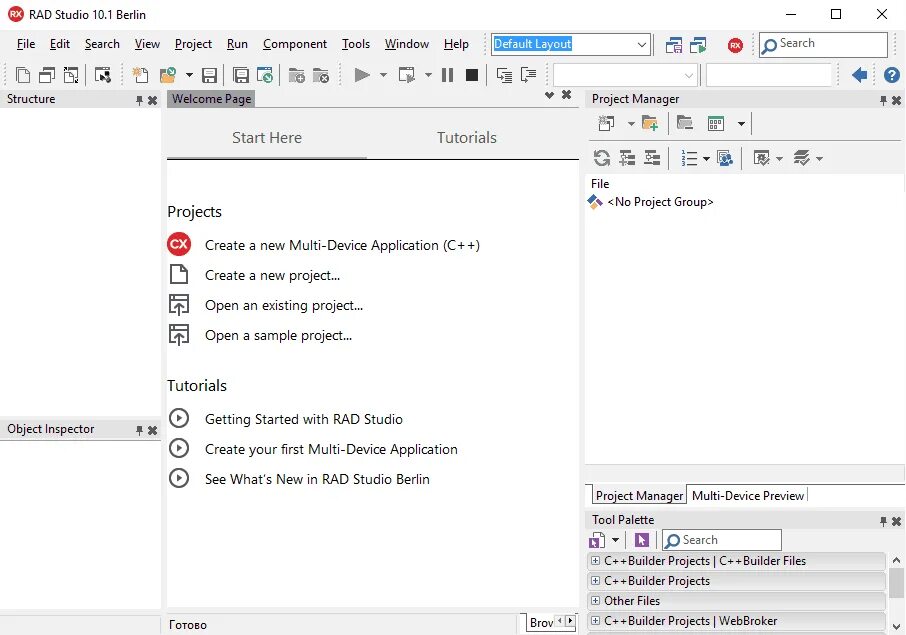
Task: Open the Tools menu
Action: tap(355, 44)
